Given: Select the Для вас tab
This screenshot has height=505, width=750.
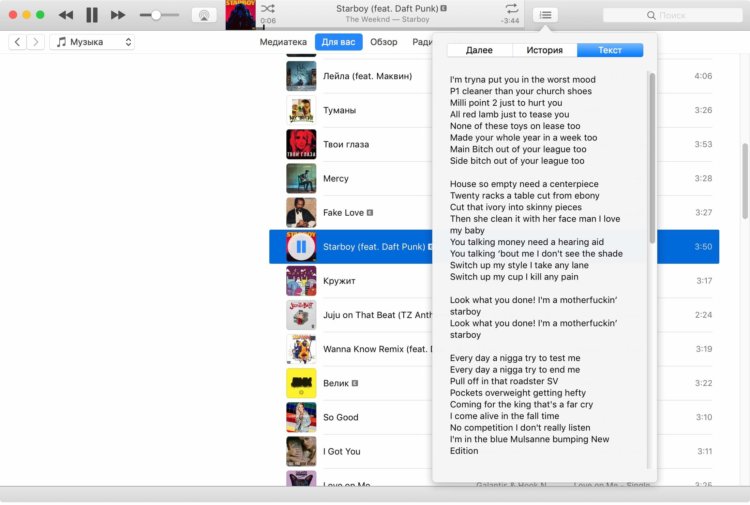Looking at the screenshot, I should (339, 42).
